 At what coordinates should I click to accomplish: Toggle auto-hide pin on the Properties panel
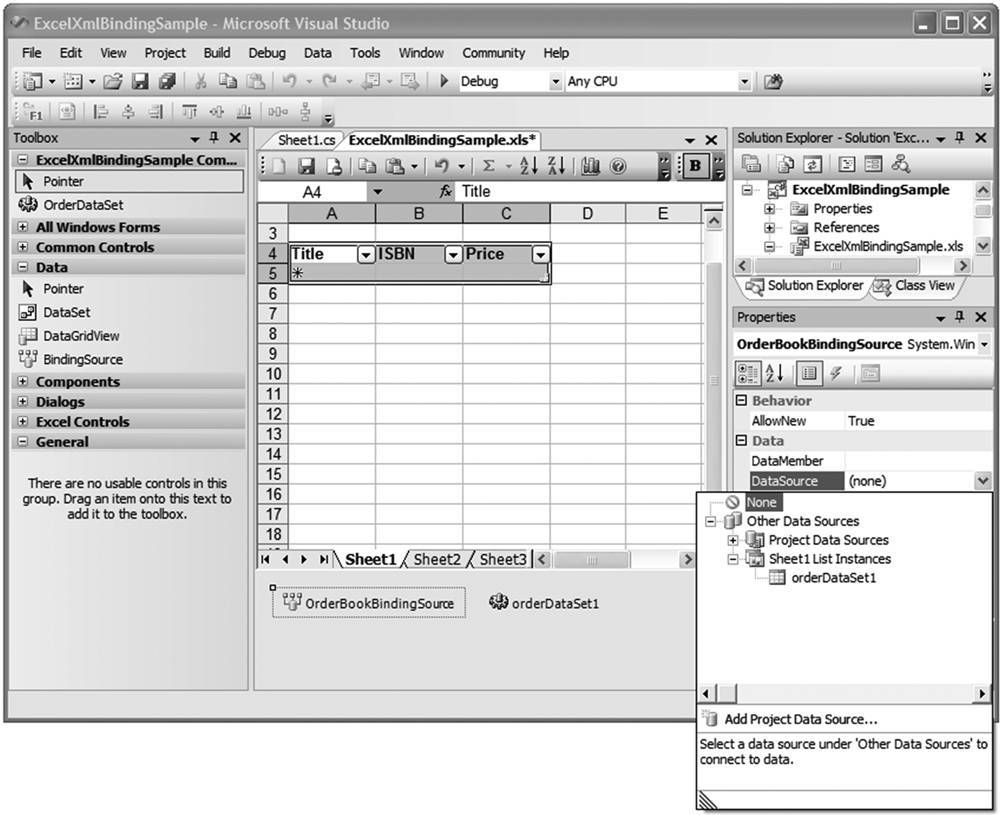(x=960, y=317)
